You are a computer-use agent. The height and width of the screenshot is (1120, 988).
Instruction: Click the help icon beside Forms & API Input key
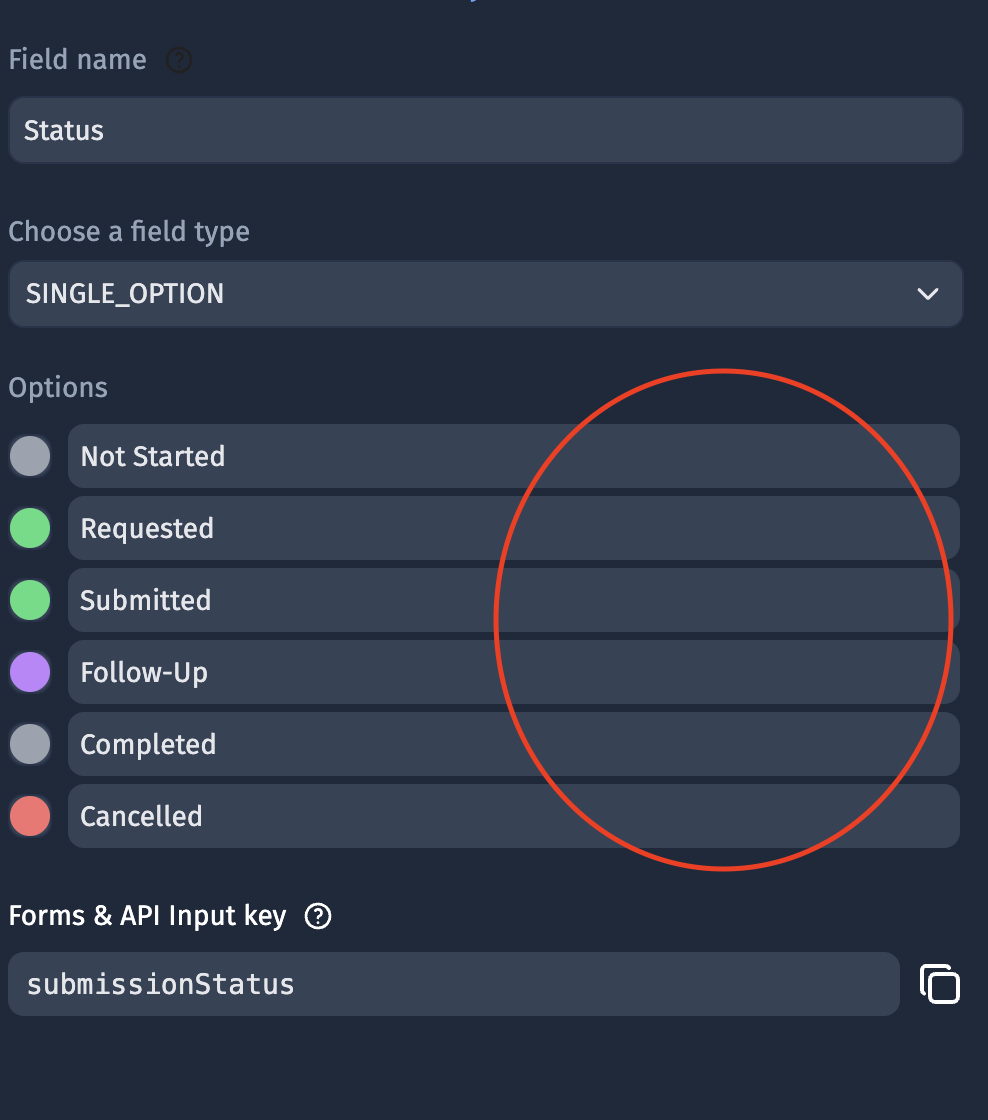tap(318, 916)
